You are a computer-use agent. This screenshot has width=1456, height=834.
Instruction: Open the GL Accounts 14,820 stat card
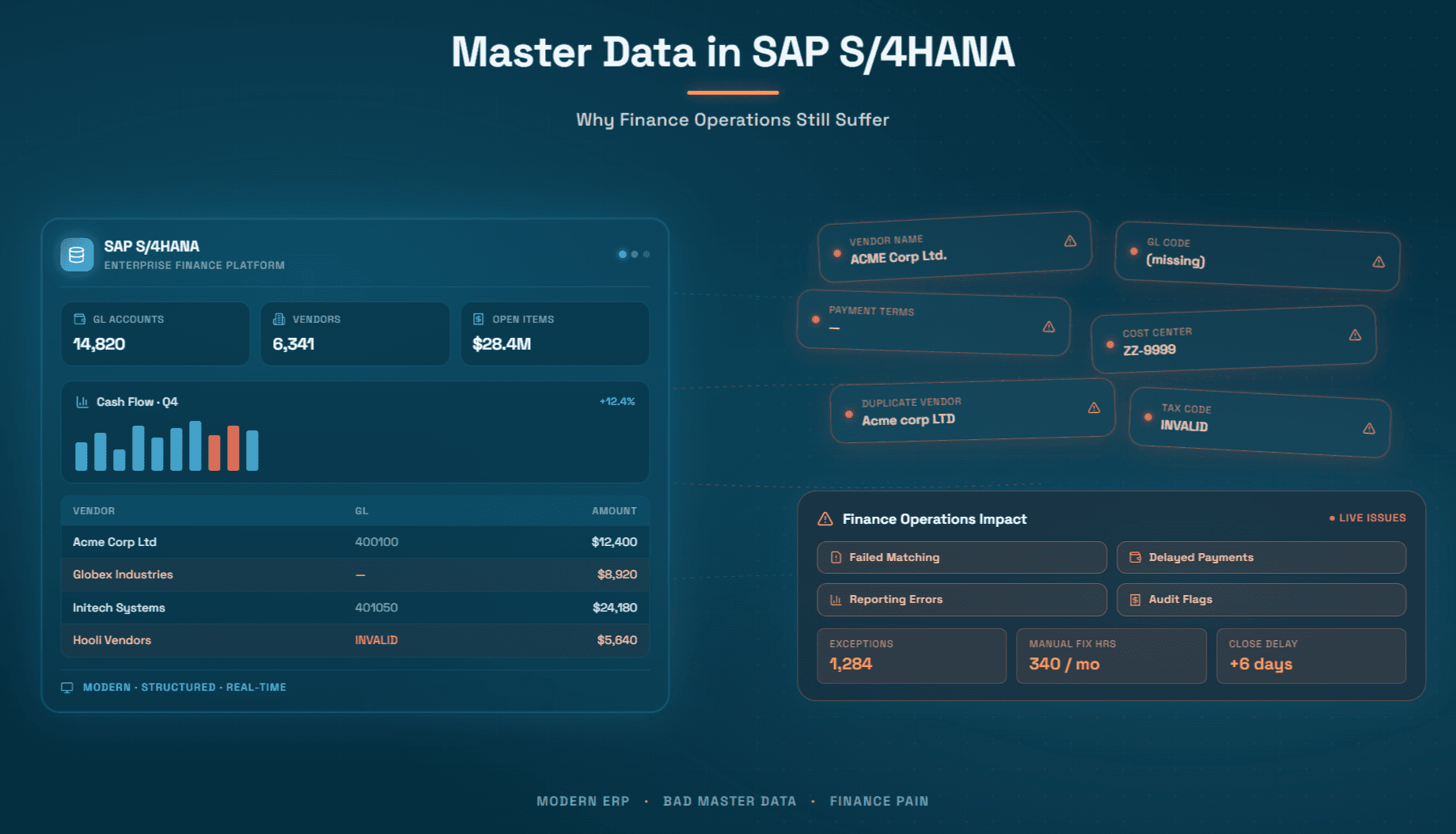coord(155,333)
